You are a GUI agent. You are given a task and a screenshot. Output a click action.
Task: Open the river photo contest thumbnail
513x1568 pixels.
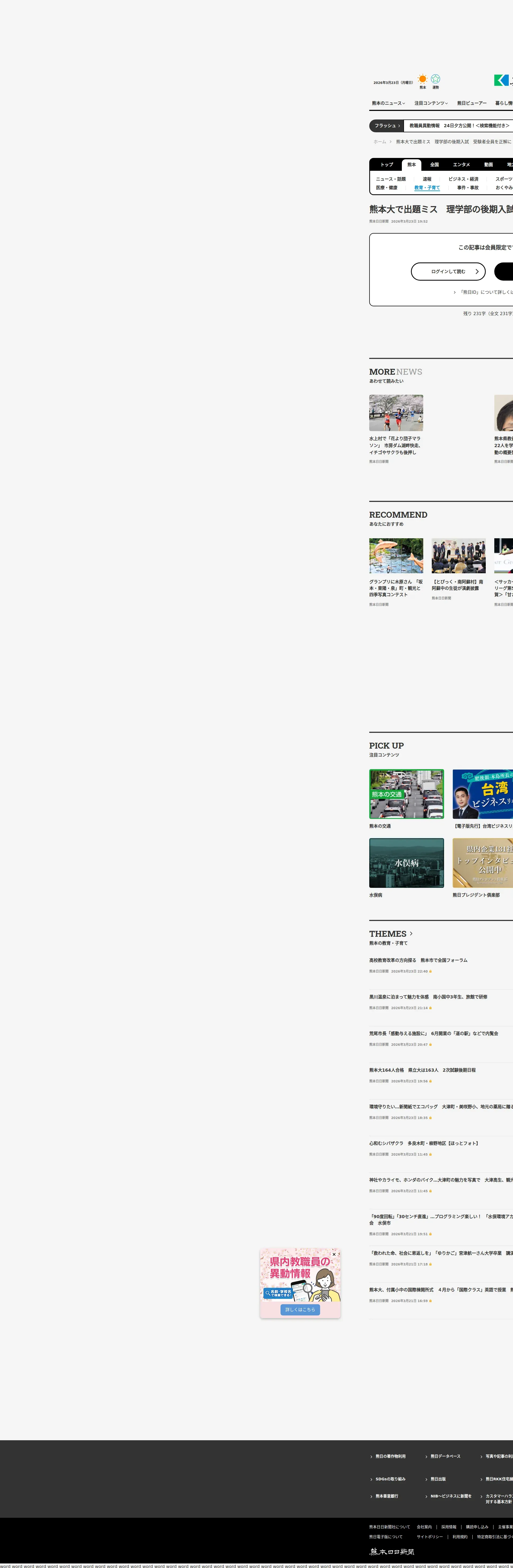[x=396, y=556]
